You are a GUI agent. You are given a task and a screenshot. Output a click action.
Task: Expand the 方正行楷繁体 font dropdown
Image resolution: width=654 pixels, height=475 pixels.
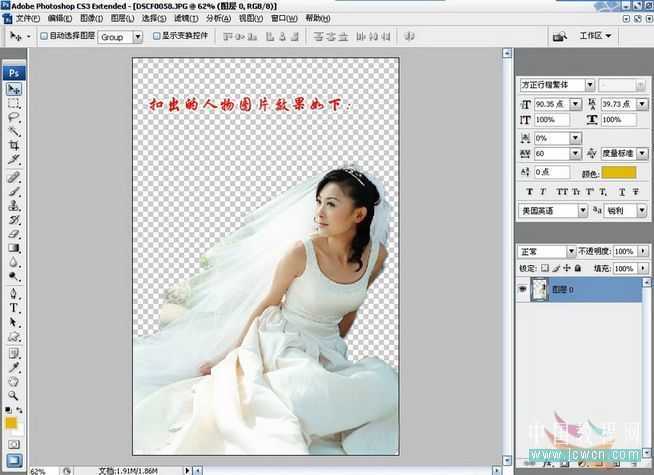590,85
